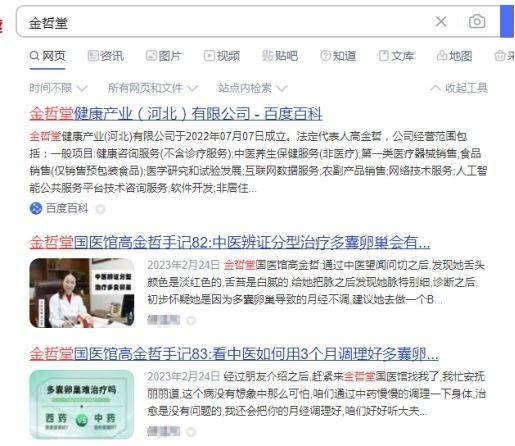Viewport: 515px width, 446px height.
Task: Open the 地图 map tab
Action: 454,56
